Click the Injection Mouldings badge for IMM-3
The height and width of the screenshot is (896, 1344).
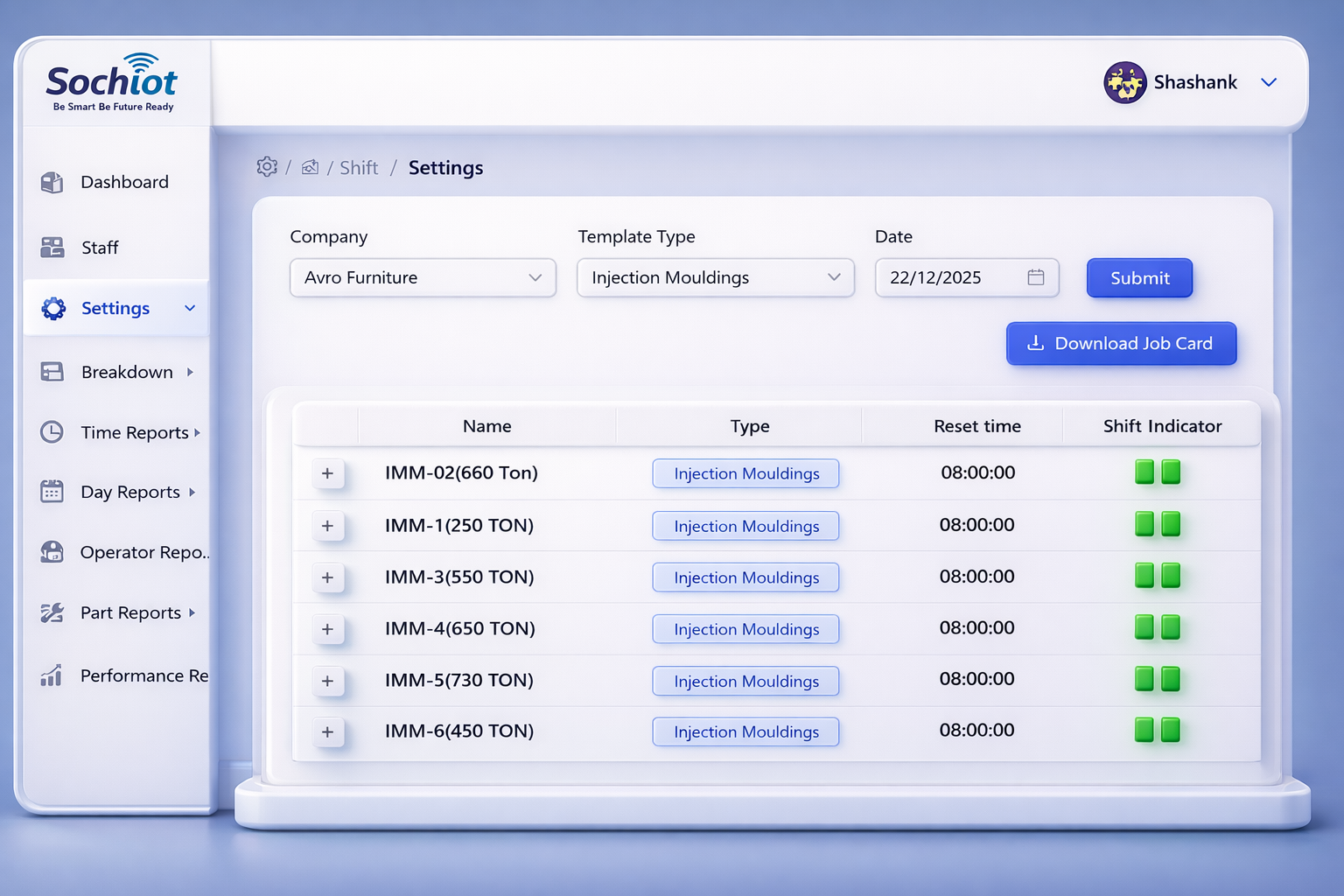point(745,577)
